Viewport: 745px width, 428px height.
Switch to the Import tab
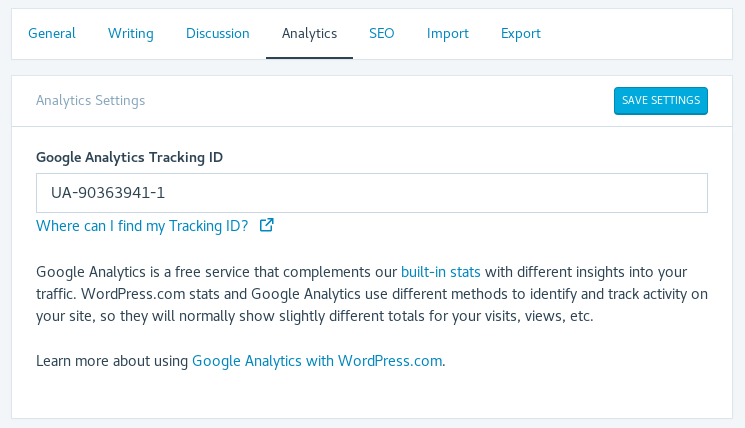point(448,33)
